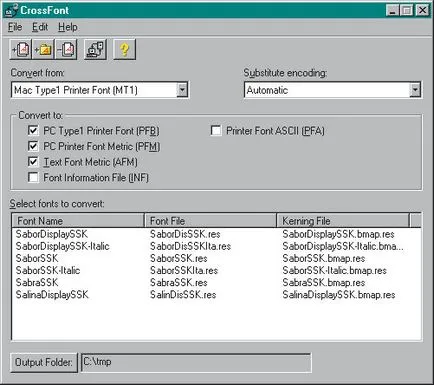Expand the Convert from dropdown arrow
This screenshot has height=385, width=434.
click(182, 90)
